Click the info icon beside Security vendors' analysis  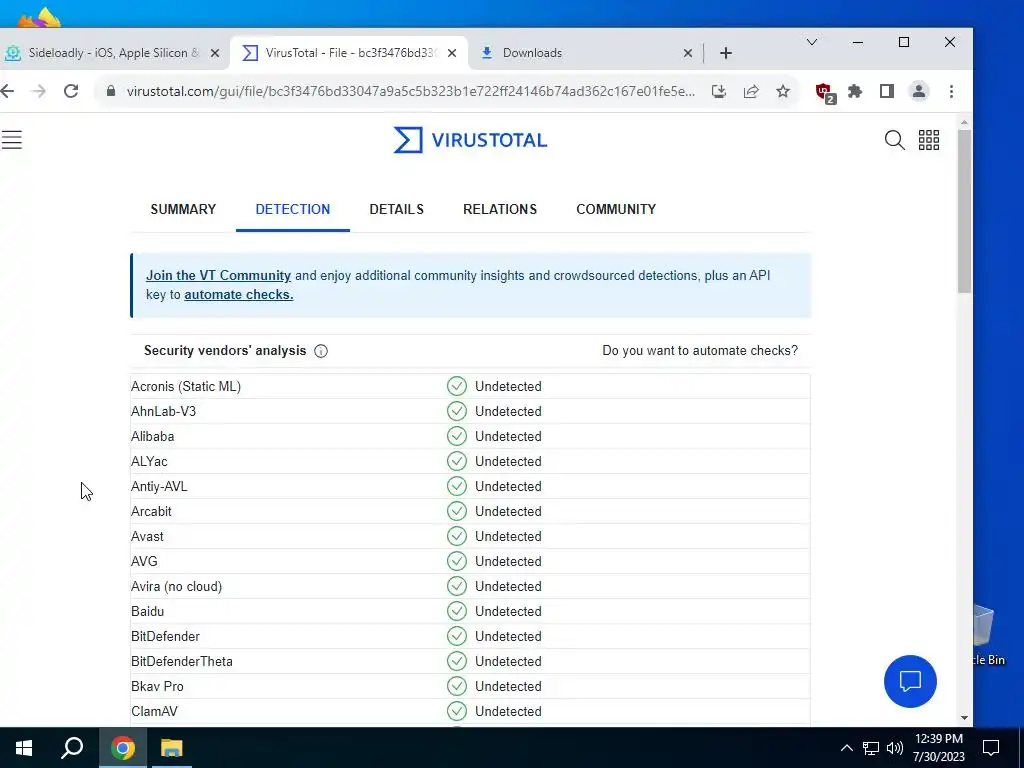(321, 351)
